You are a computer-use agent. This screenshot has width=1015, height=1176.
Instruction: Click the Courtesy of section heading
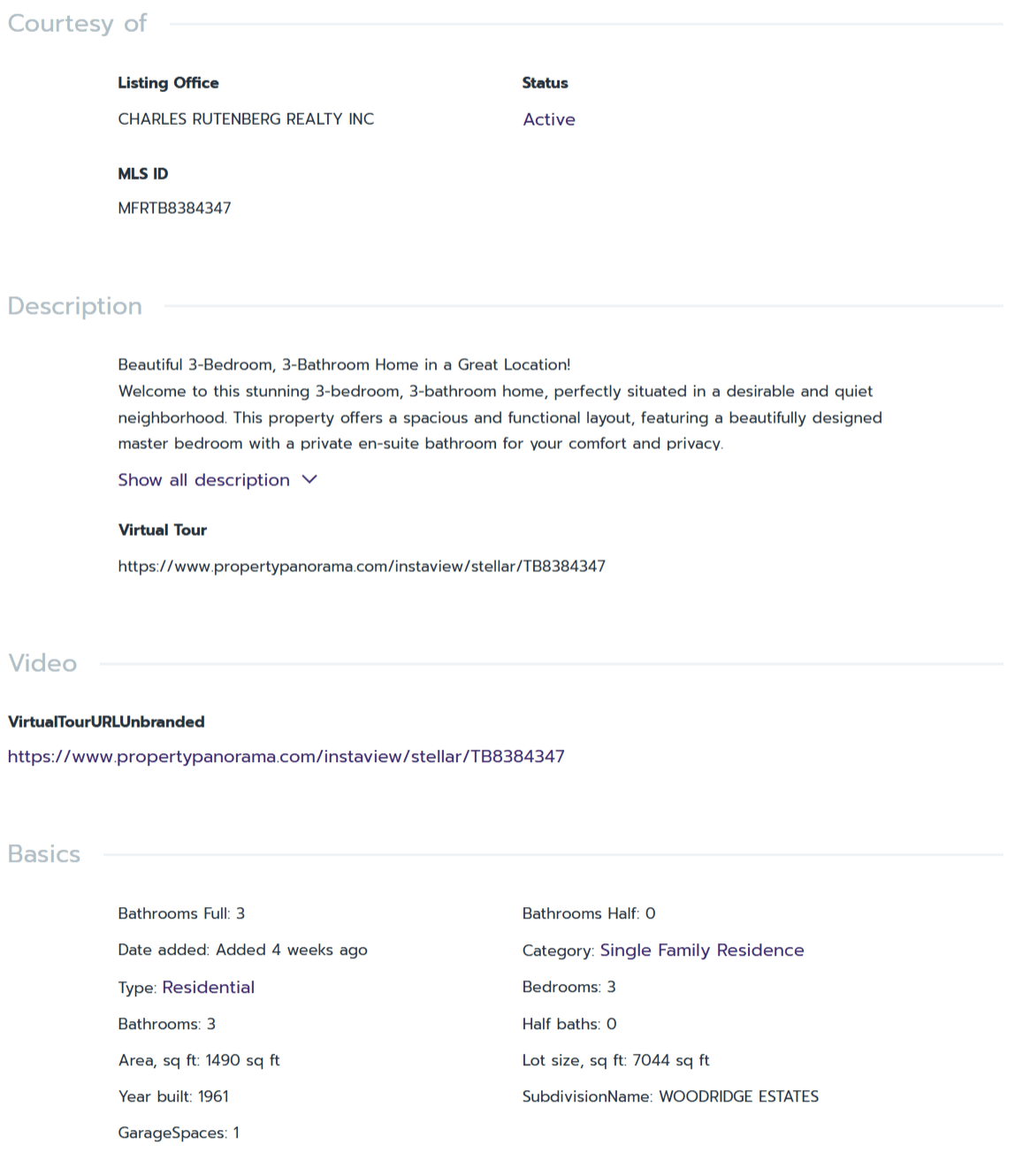[77, 24]
